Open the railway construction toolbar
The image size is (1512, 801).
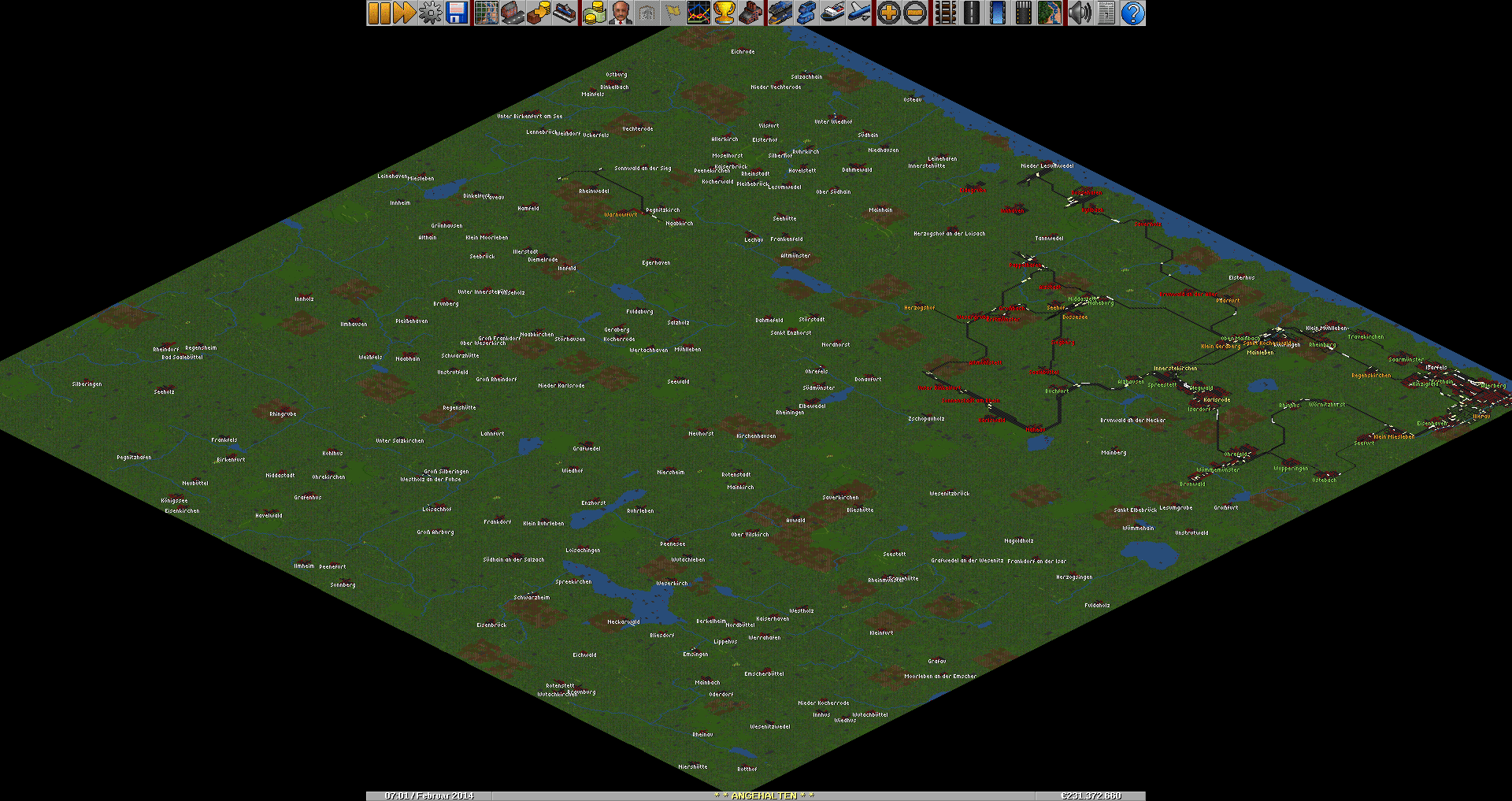(945, 13)
